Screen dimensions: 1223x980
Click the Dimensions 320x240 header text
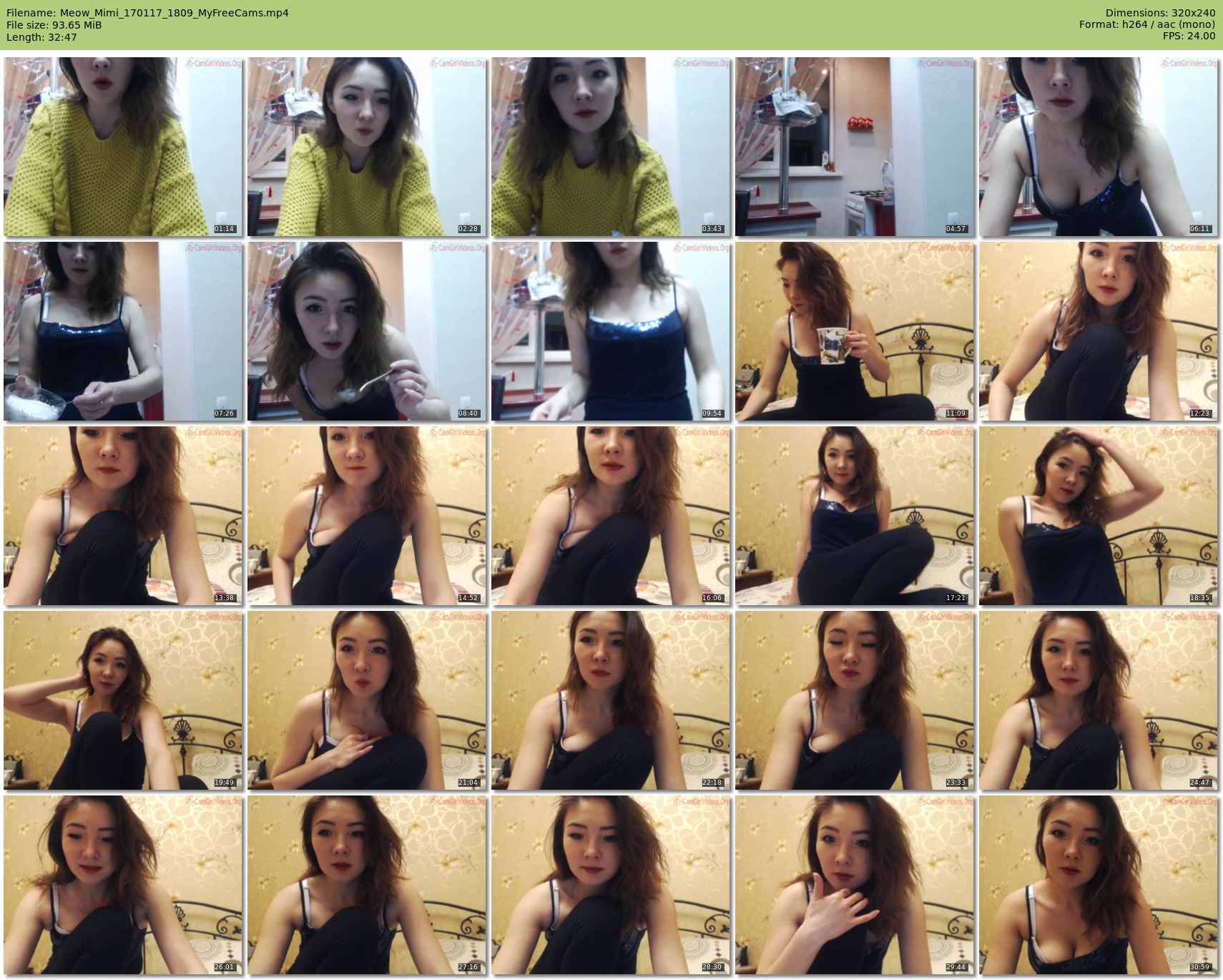click(x=1160, y=13)
